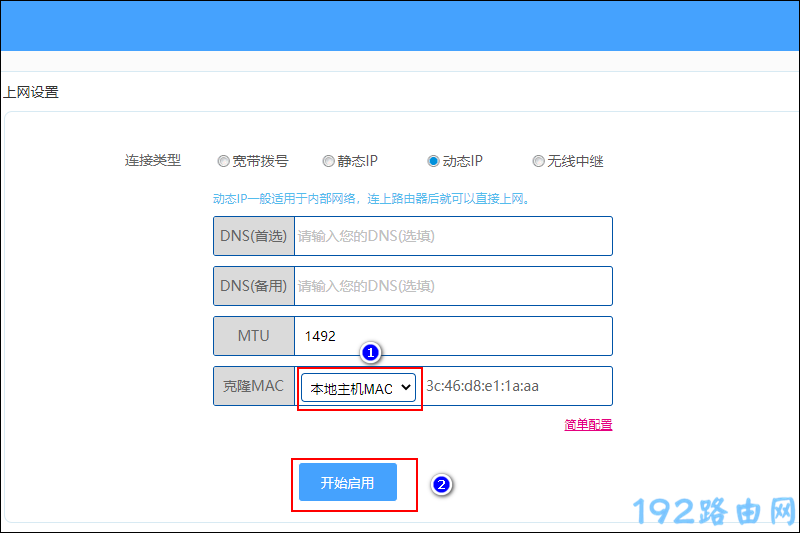Click the DNS(备用) gray label box
This screenshot has width=800, height=533.
253,286
